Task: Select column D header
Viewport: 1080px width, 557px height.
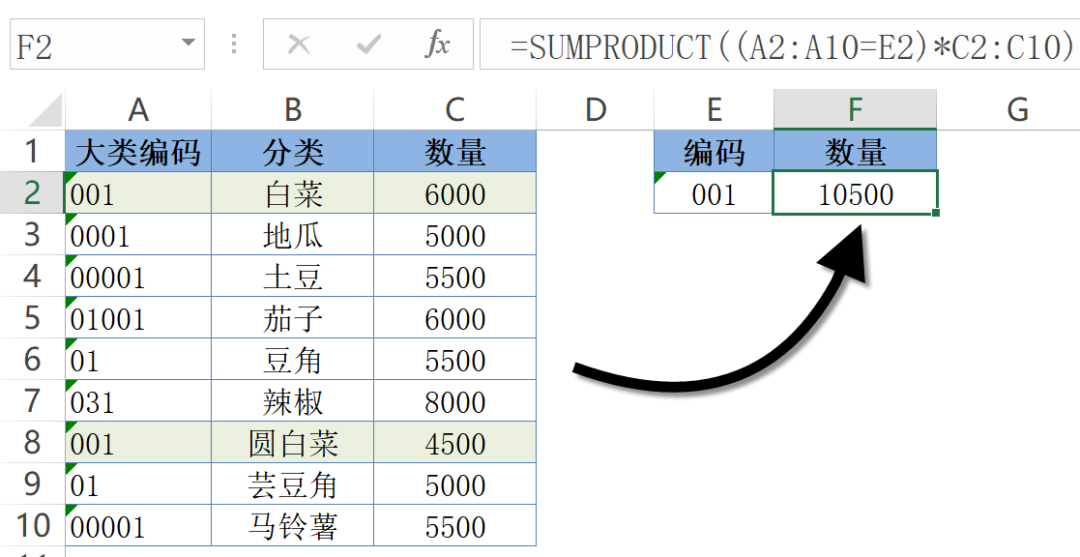Action: (x=595, y=109)
